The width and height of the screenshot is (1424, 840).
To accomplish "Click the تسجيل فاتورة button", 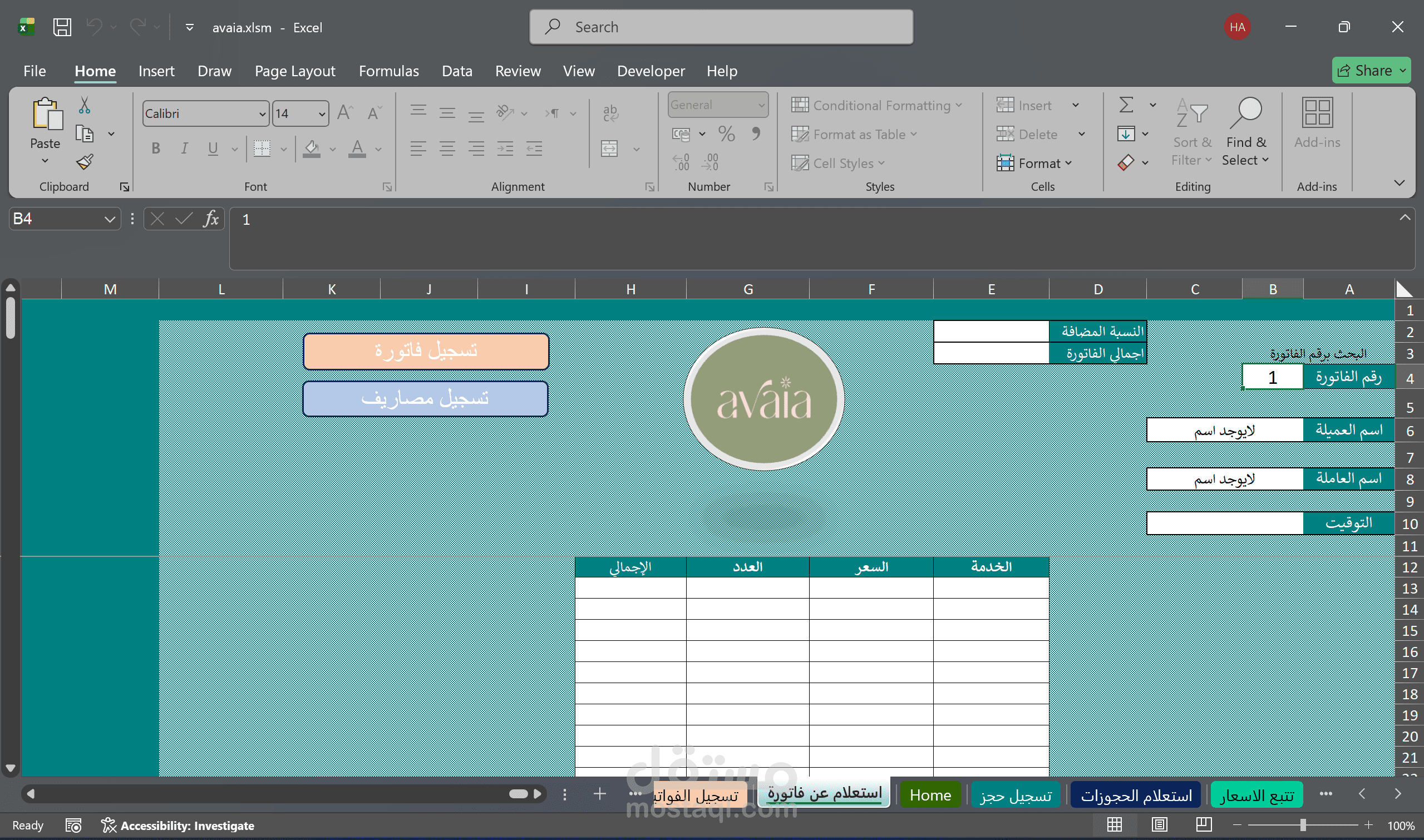I will point(426,351).
